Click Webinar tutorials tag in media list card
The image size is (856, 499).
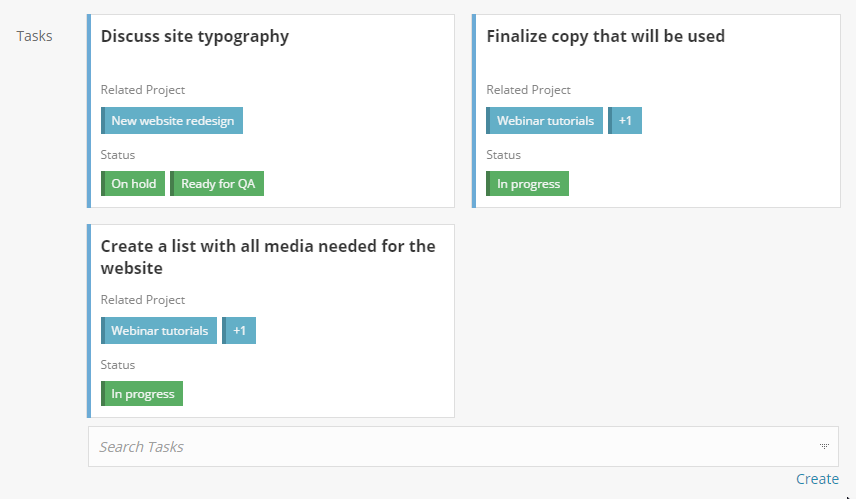click(x=159, y=331)
